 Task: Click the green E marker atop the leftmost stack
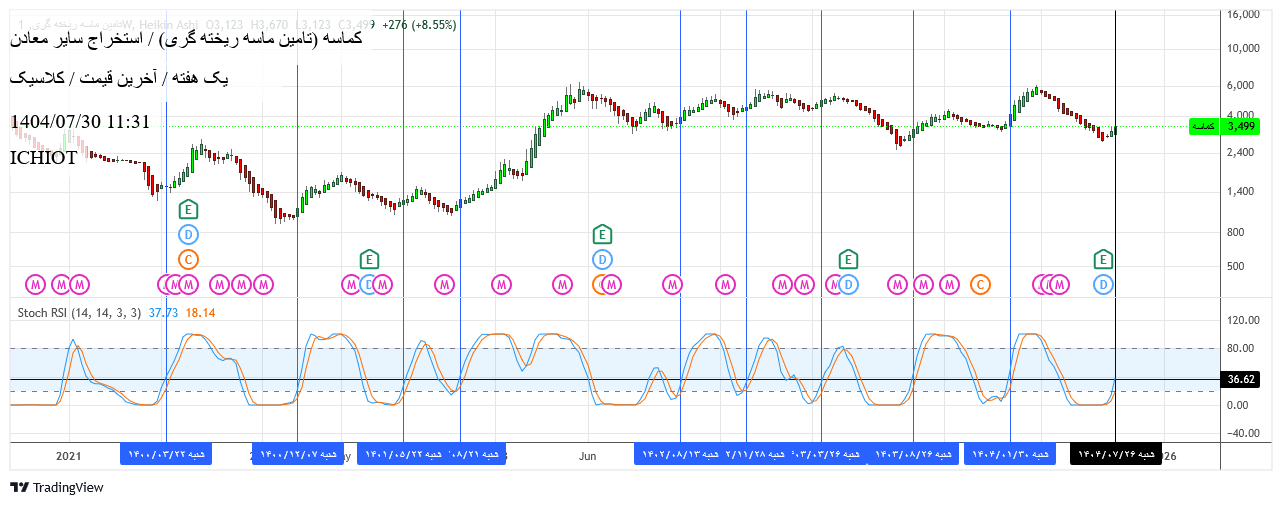(x=188, y=209)
